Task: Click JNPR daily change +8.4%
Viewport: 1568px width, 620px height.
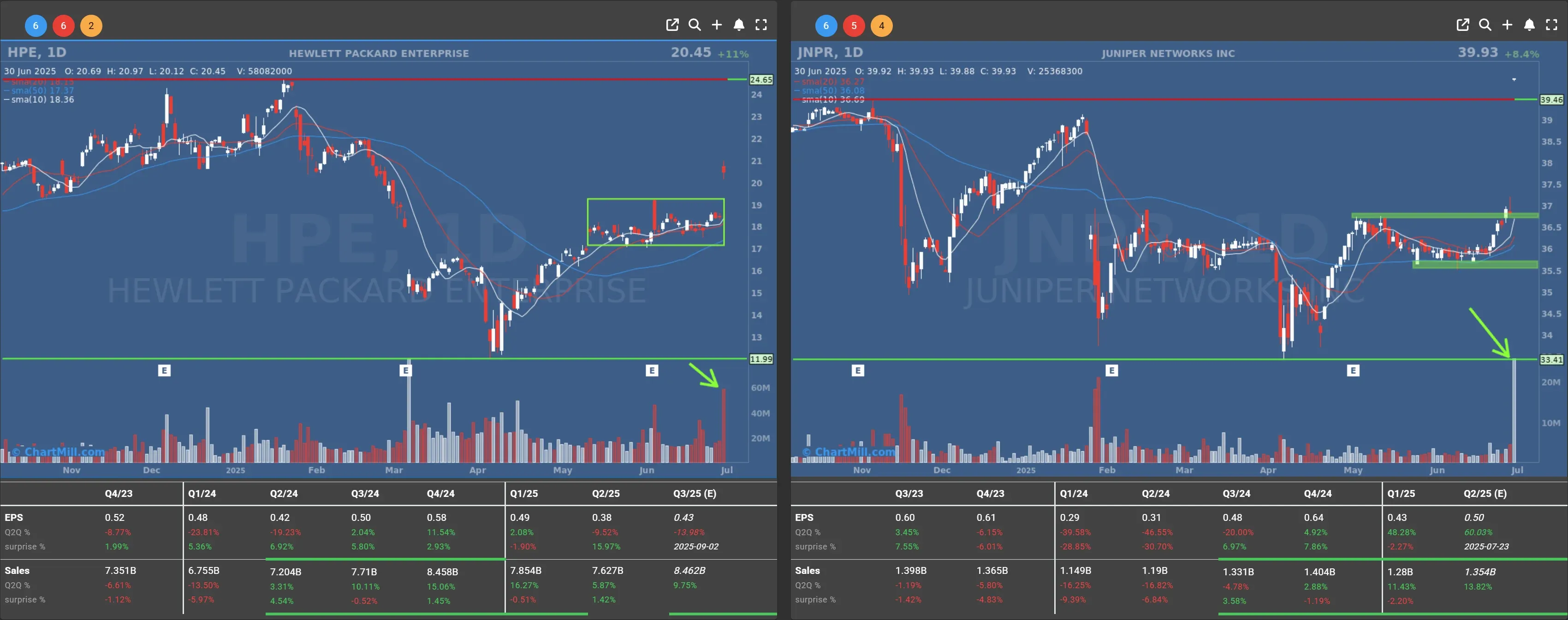Action: tap(1522, 54)
